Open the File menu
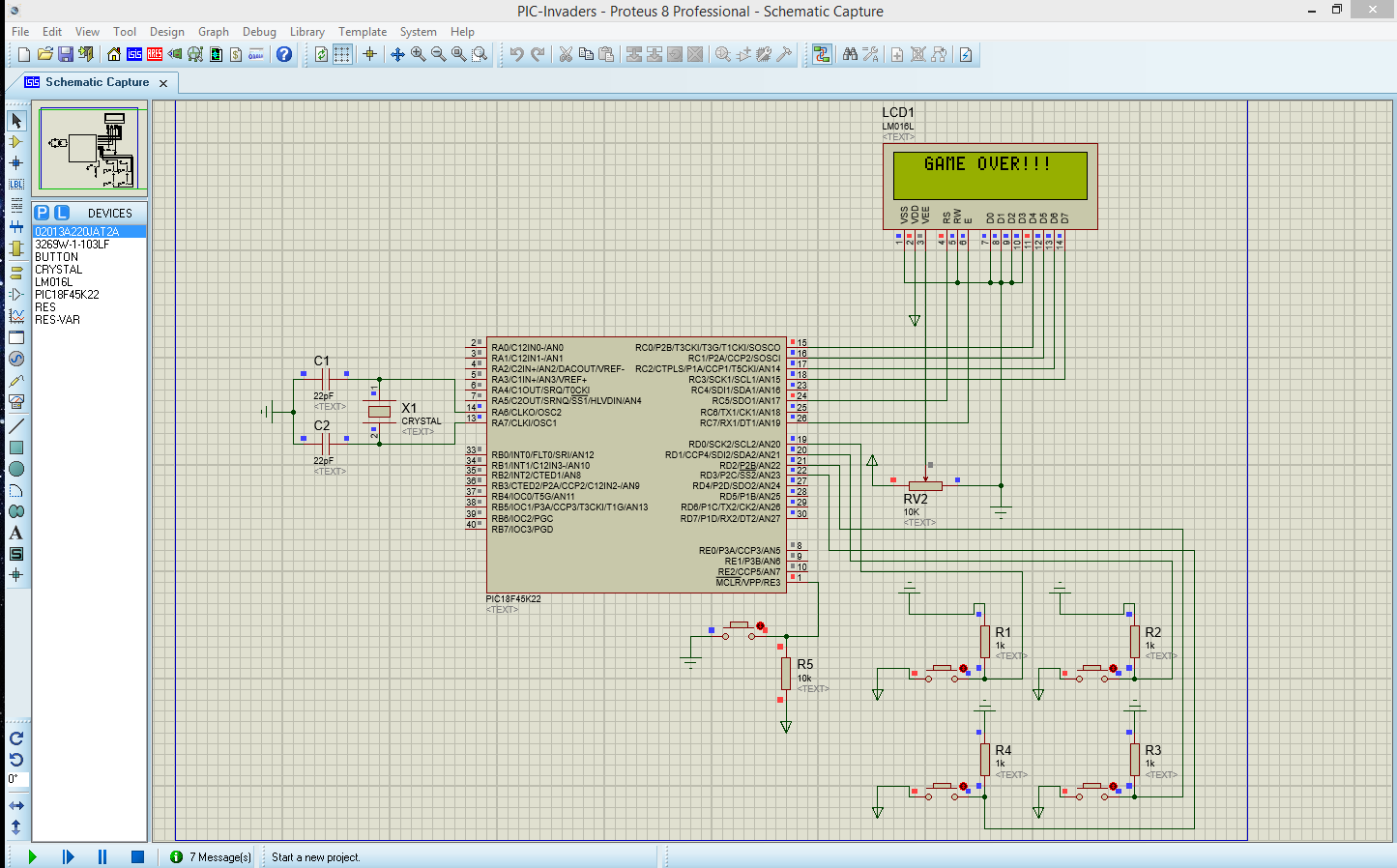The height and width of the screenshot is (868, 1397). 20,32
